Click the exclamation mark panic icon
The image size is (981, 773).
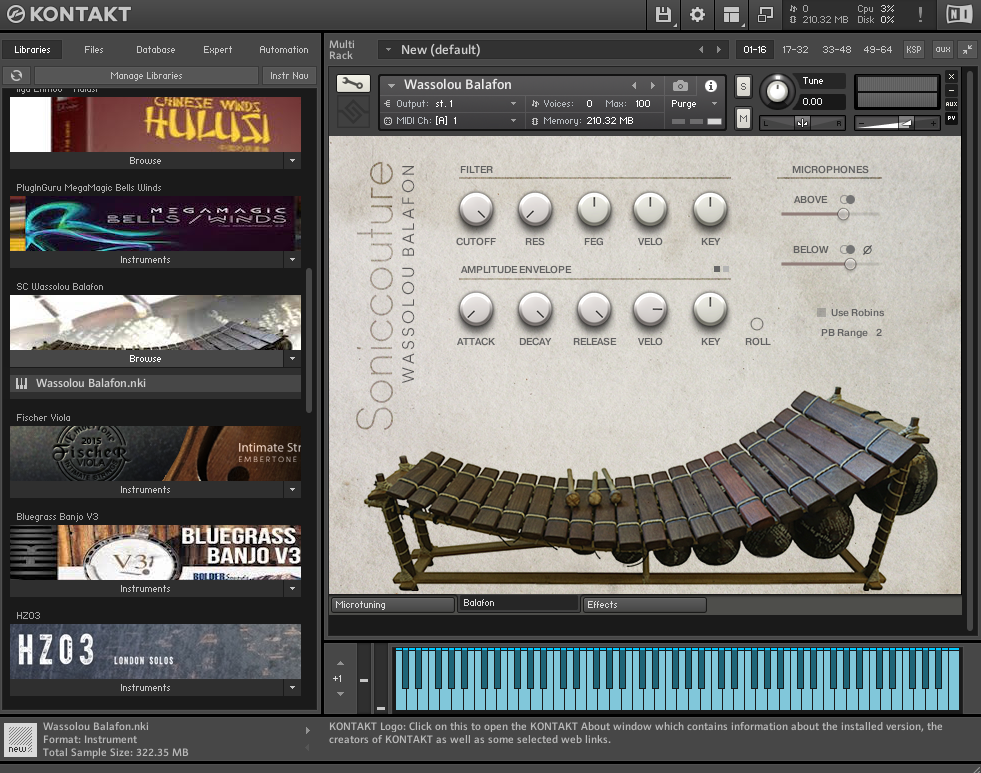pyautogui.click(x=920, y=14)
